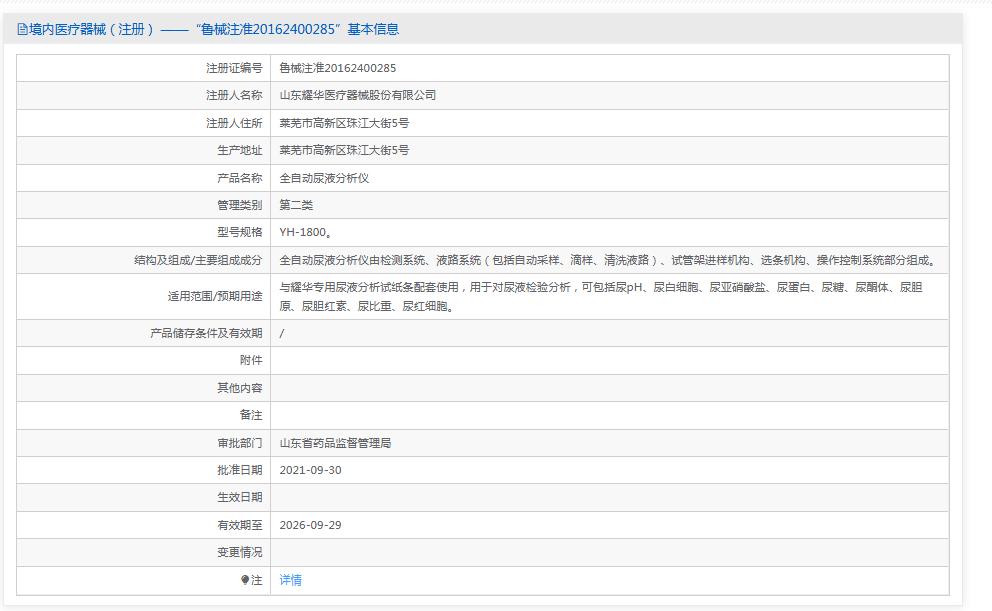
Task: Select address value in the 生产地址 row
Action: click(x=344, y=150)
